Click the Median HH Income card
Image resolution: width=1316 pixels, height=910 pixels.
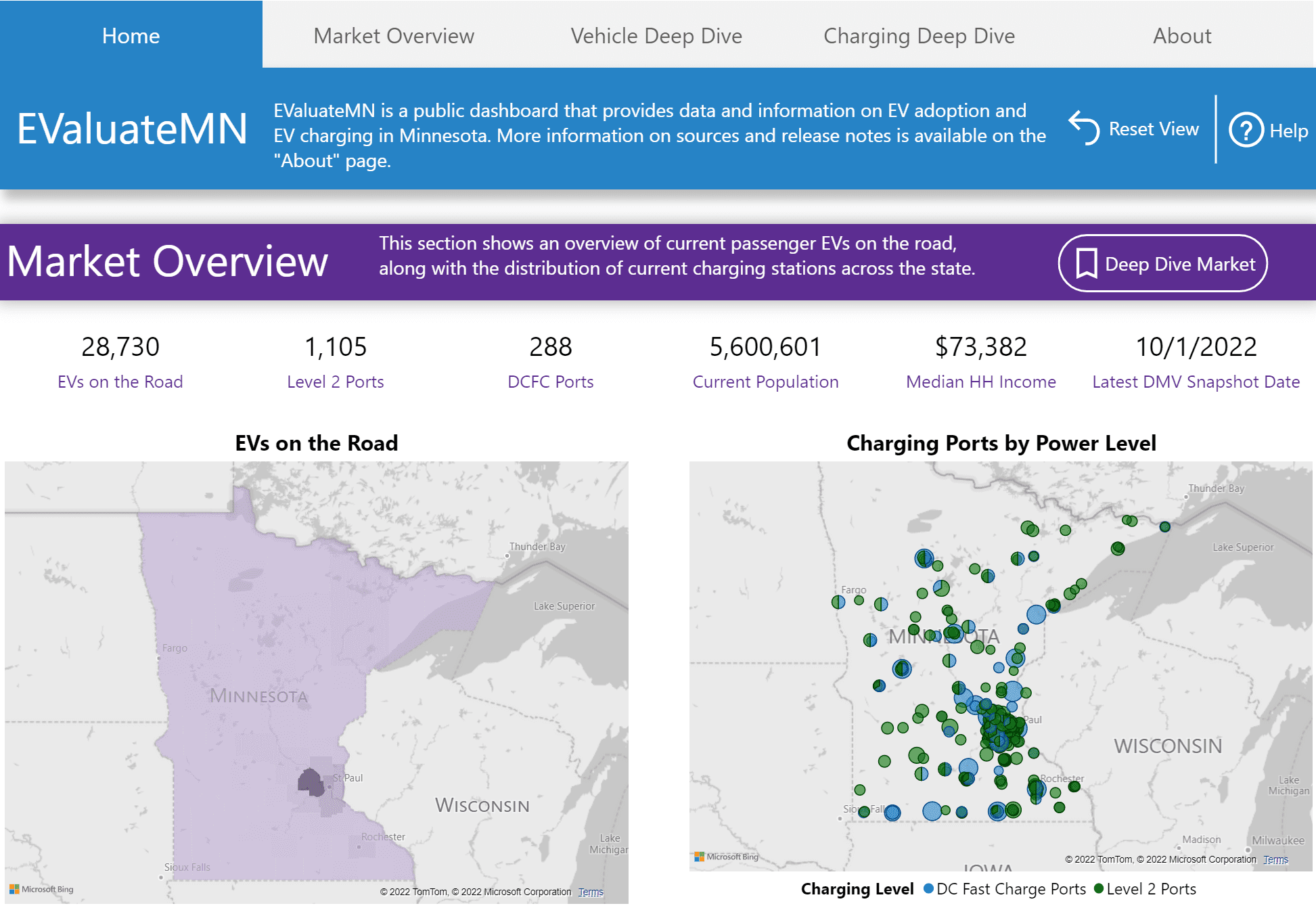(x=980, y=362)
